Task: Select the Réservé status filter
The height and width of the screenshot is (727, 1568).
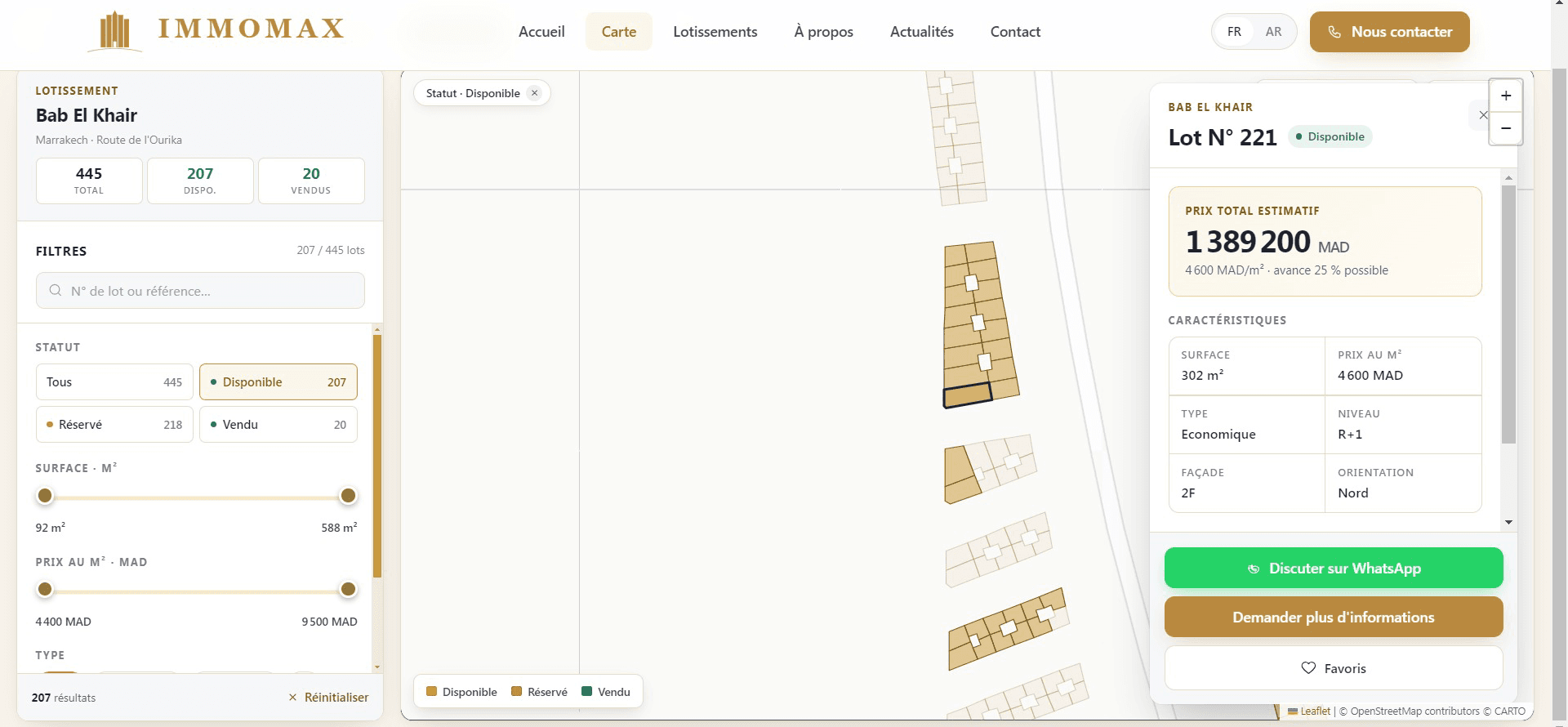Action: (114, 425)
